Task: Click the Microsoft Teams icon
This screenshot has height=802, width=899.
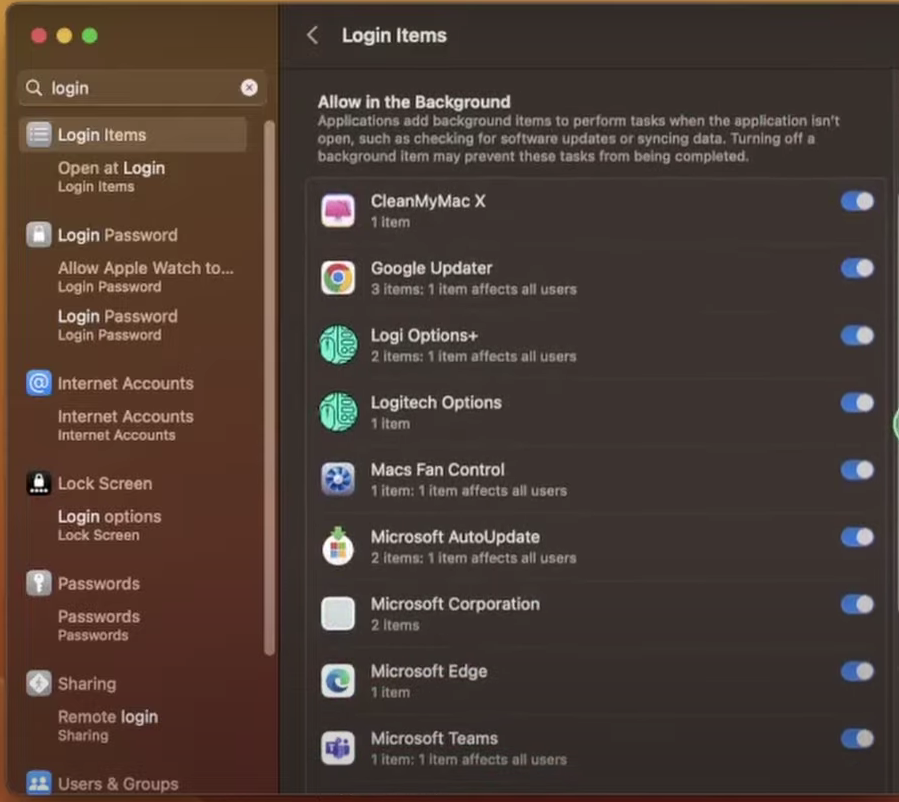Action: tap(338, 748)
